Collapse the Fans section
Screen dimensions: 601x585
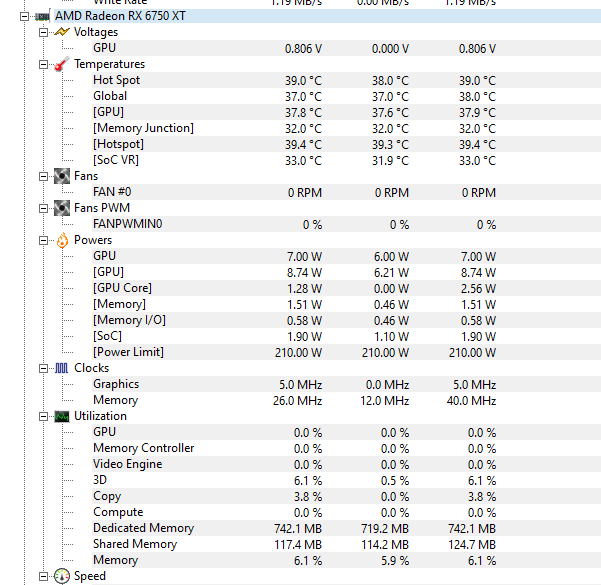pos(43,176)
